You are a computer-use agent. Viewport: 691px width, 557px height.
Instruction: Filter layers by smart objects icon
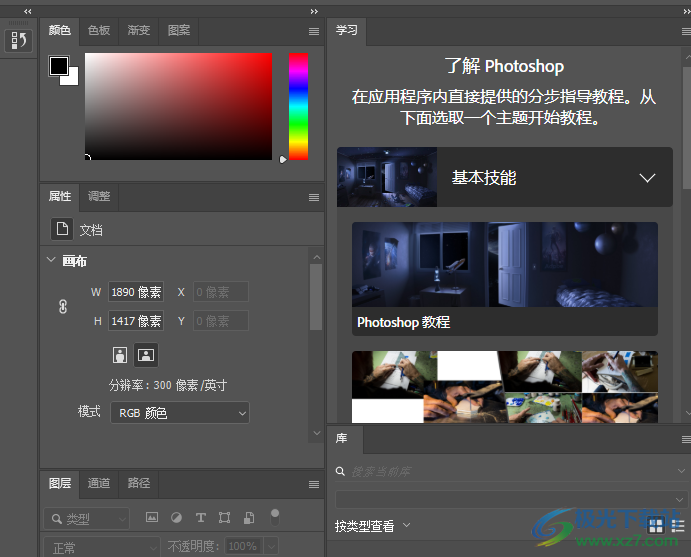pyautogui.click(x=249, y=517)
